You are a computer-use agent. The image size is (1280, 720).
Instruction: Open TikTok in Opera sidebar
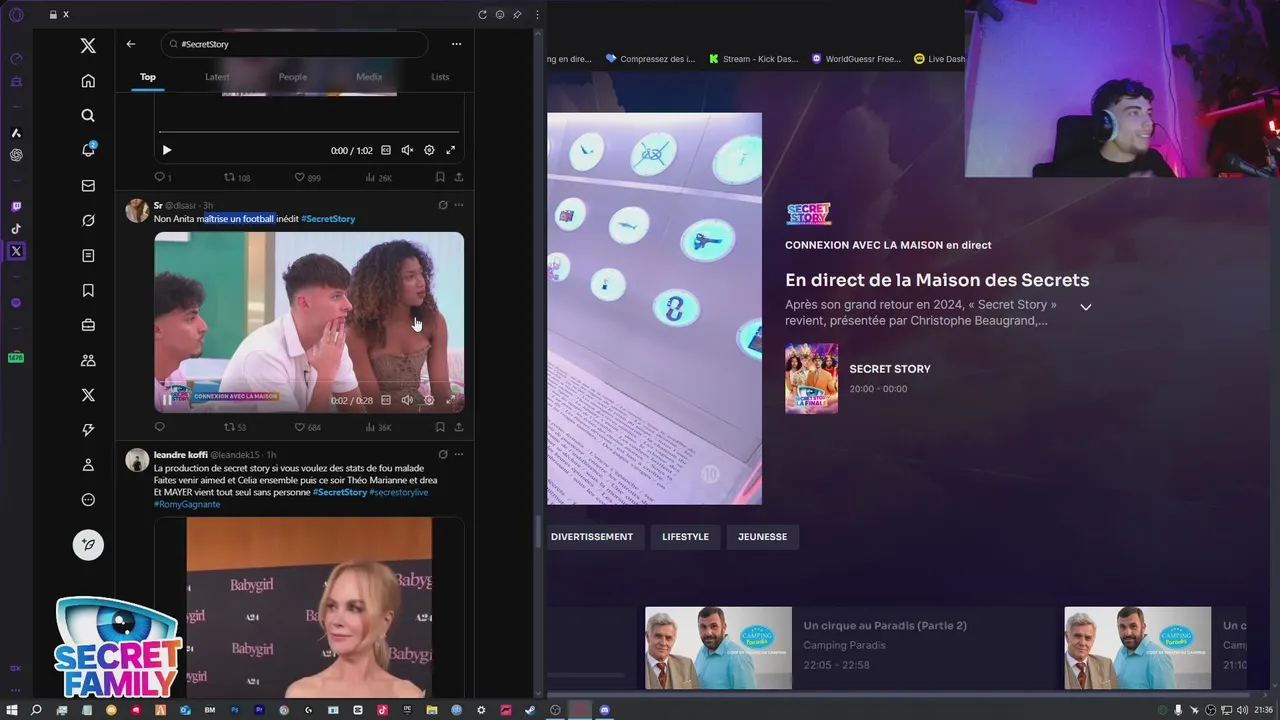point(16,229)
